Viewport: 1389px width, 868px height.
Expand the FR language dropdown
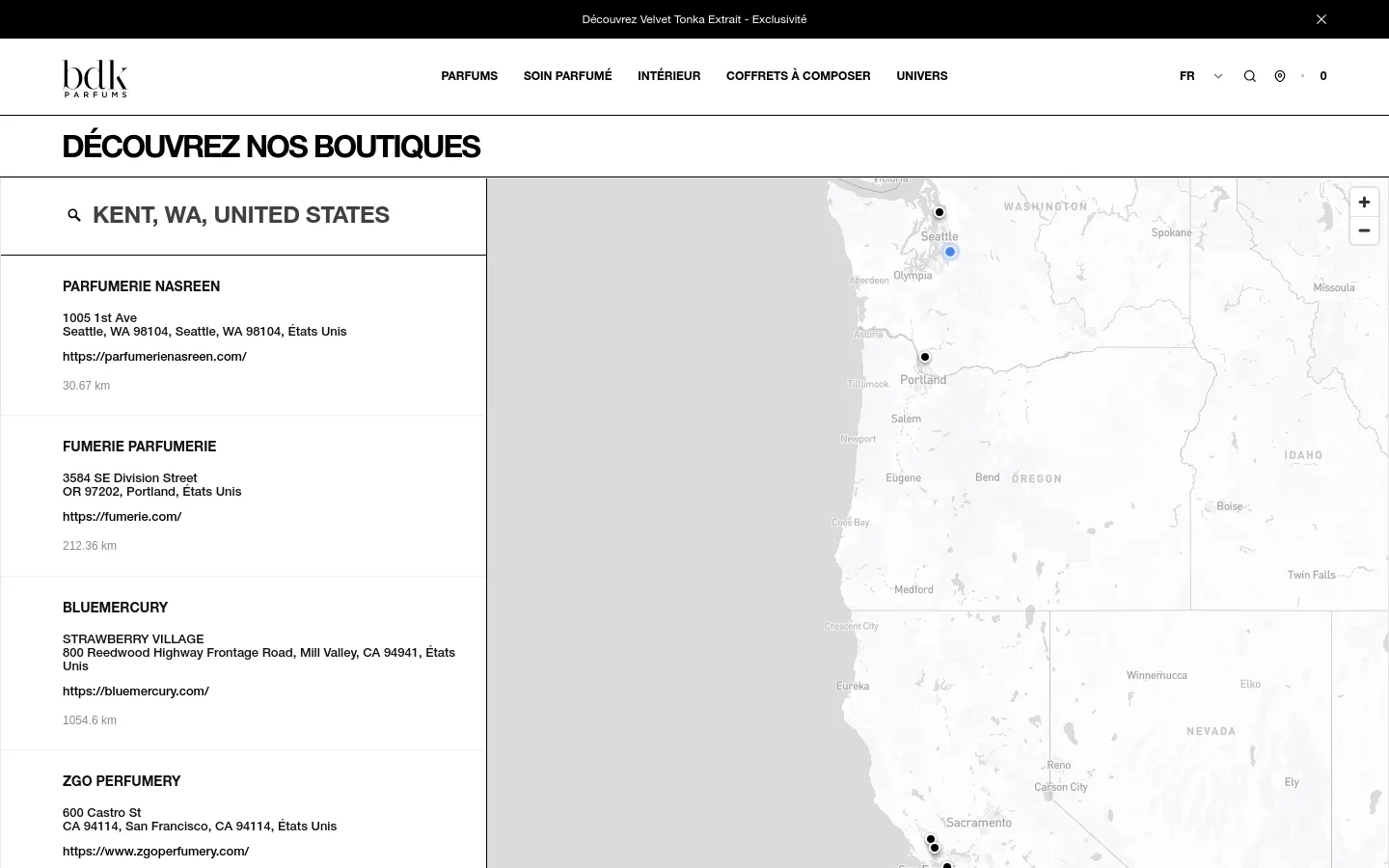[1201, 76]
